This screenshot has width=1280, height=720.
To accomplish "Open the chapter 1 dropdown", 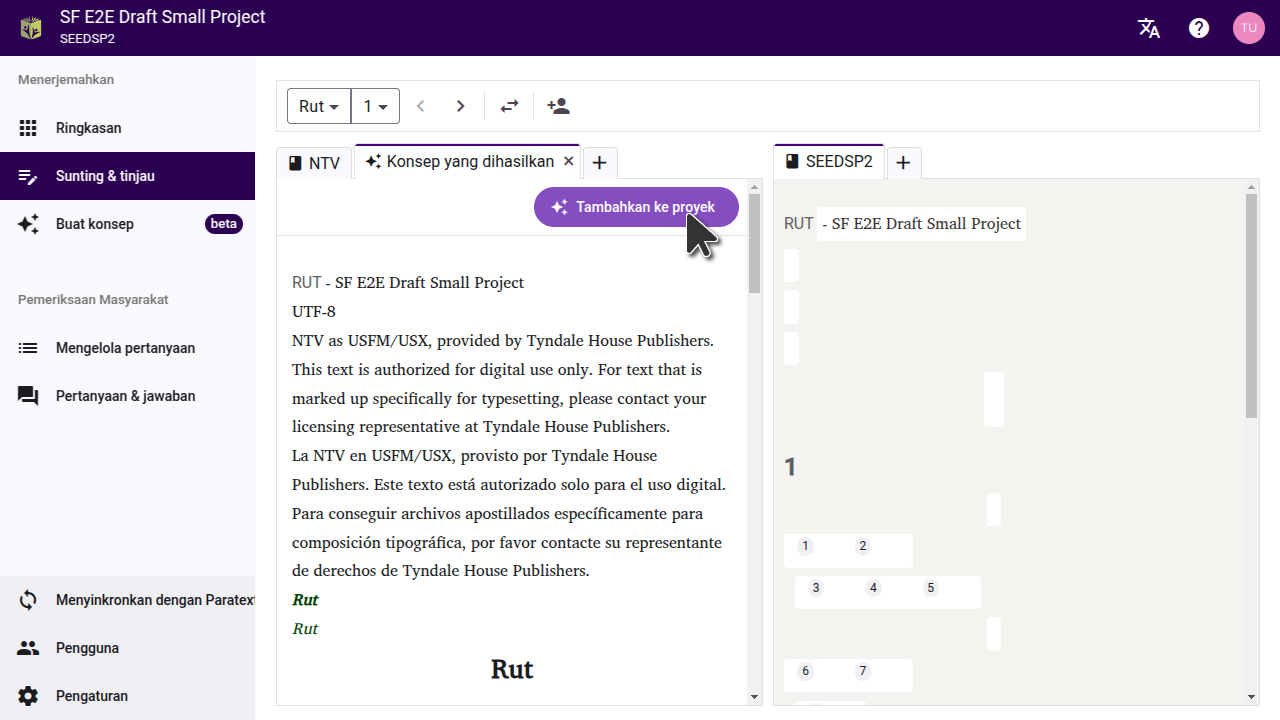I will click(375, 106).
